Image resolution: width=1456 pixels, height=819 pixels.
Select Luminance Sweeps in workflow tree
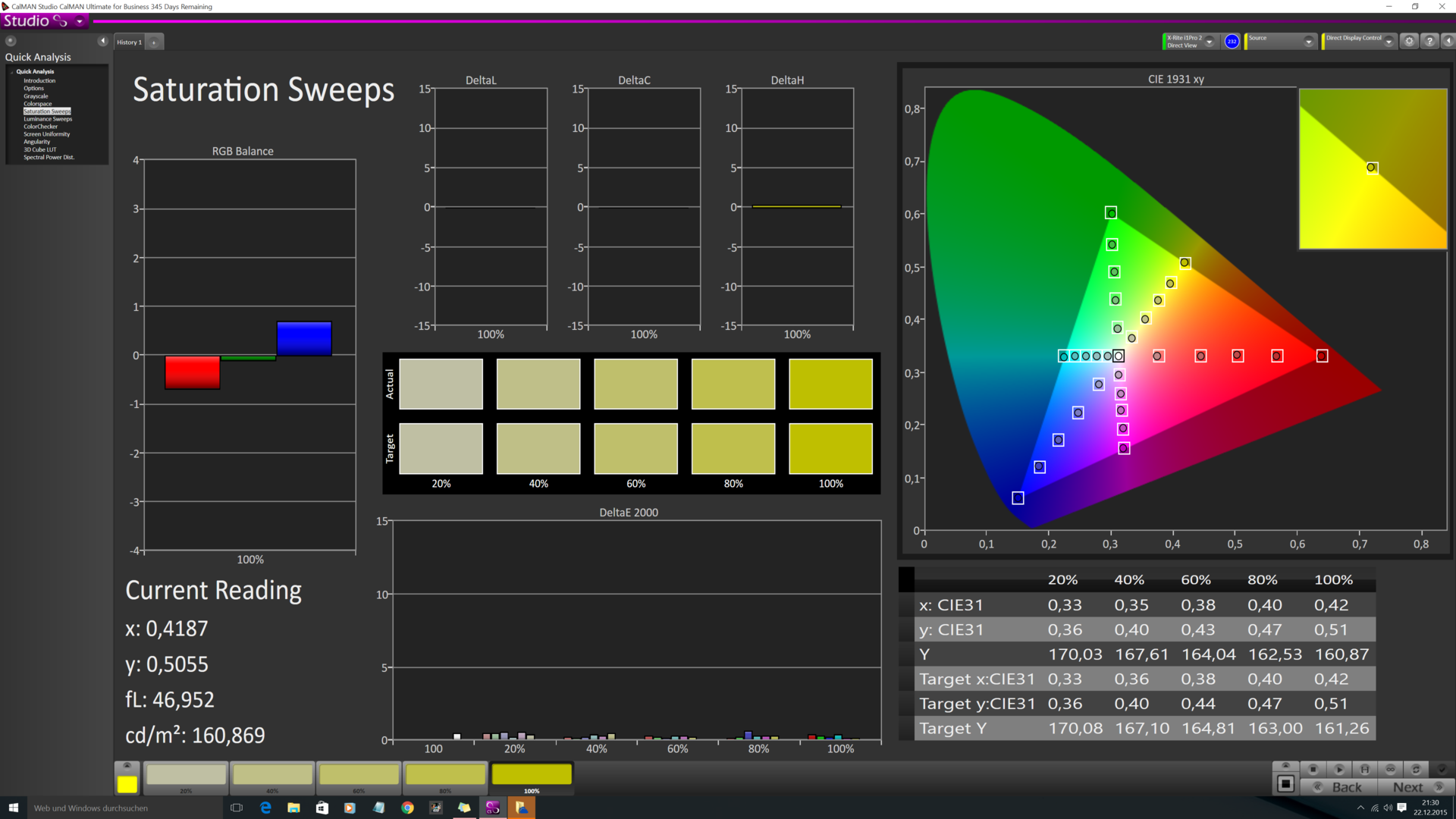[x=48, y=119]
